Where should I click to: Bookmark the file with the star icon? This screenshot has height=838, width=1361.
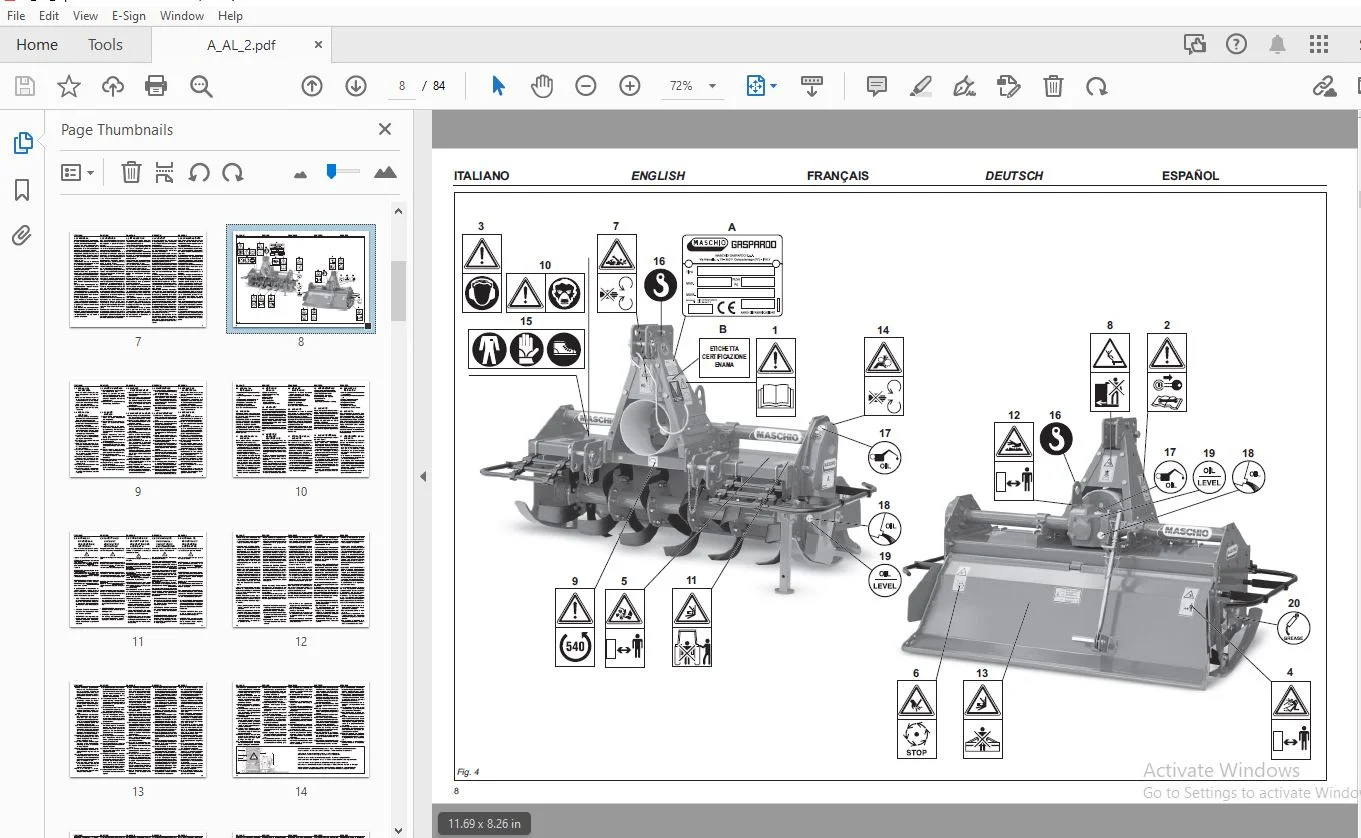tap(68, 87)
